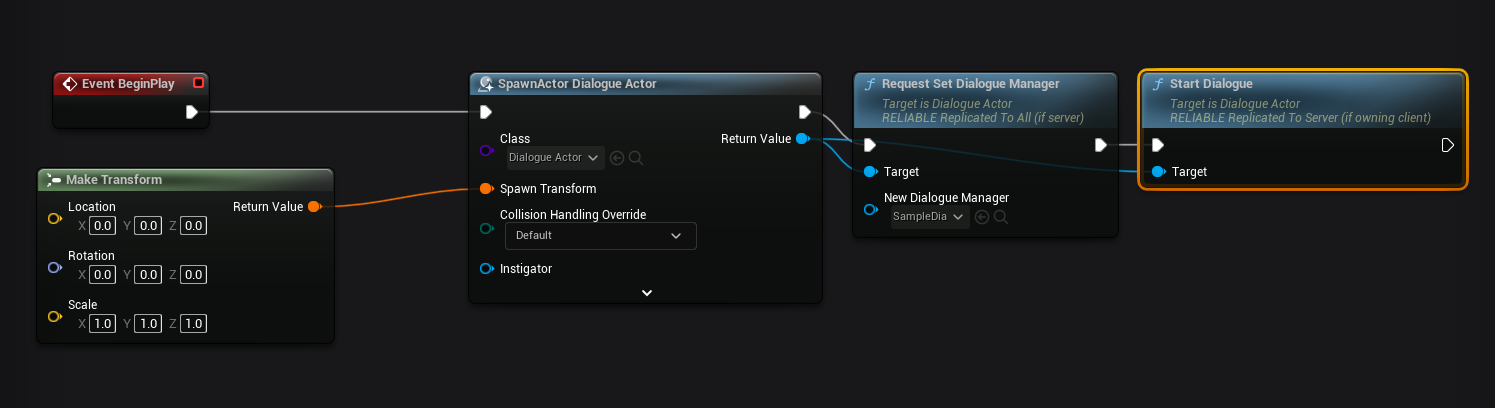Click the Location X value field

[101, 226]
